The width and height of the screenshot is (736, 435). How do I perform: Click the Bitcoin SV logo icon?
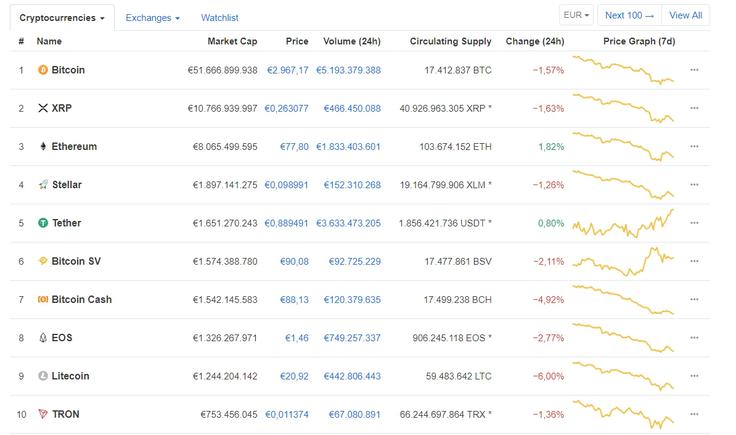[43, 261]
